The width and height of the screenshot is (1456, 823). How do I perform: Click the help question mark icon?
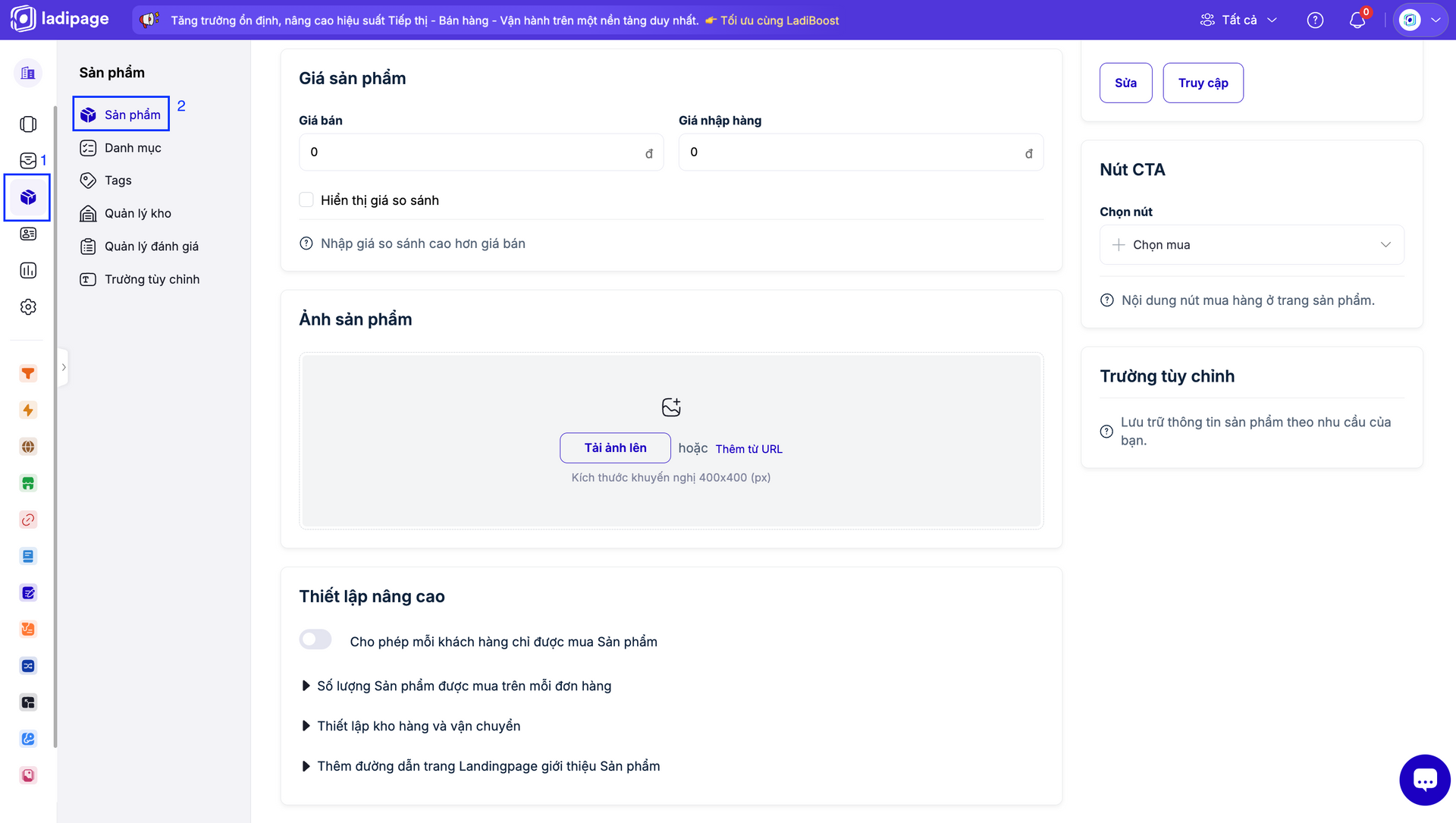pos(1315,20)
